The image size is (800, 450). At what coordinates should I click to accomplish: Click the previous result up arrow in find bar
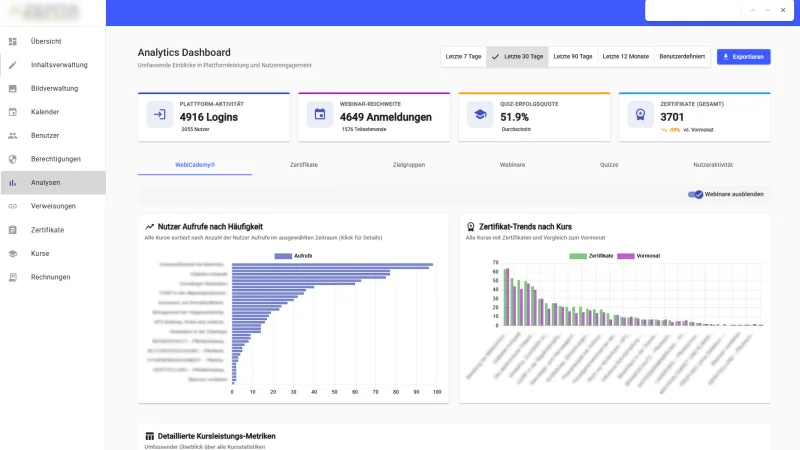click(753, 10)
